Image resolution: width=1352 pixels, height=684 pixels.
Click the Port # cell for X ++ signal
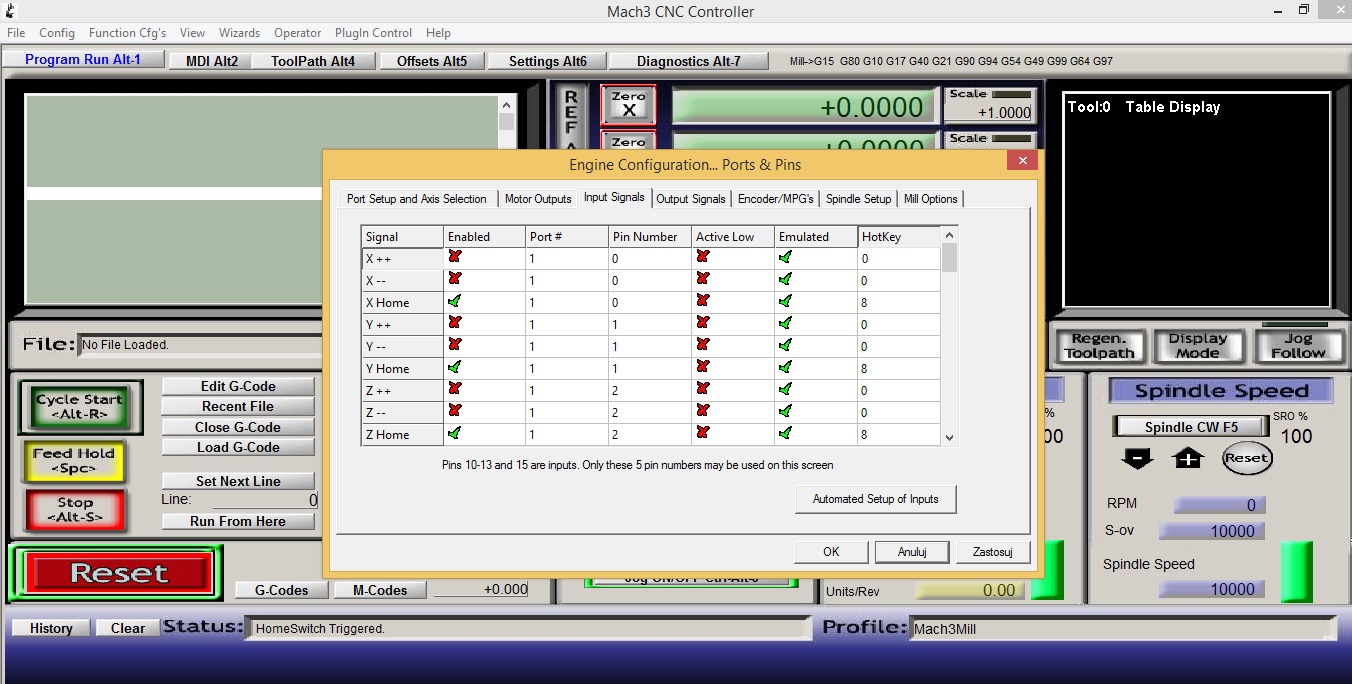(567, 258)
